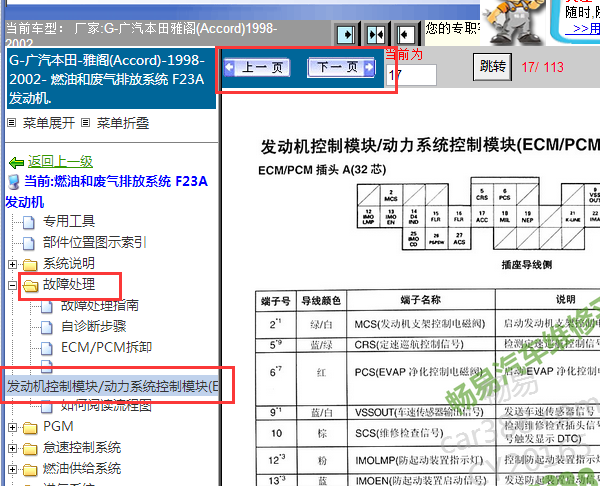Screen dimensions: 600x486
Task: Click the 自诊断步骤 document icon
Action: (47, 327)
